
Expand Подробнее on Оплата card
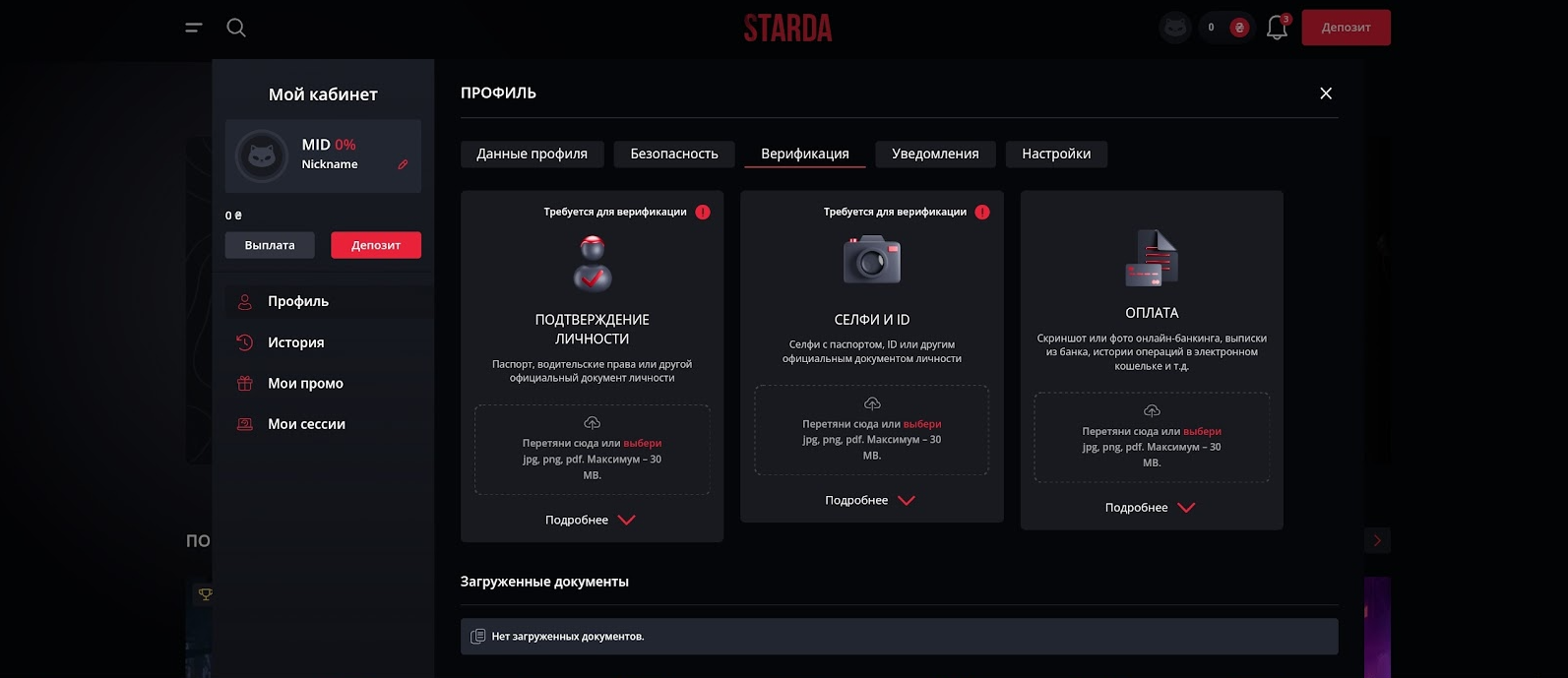(1151, 507)
